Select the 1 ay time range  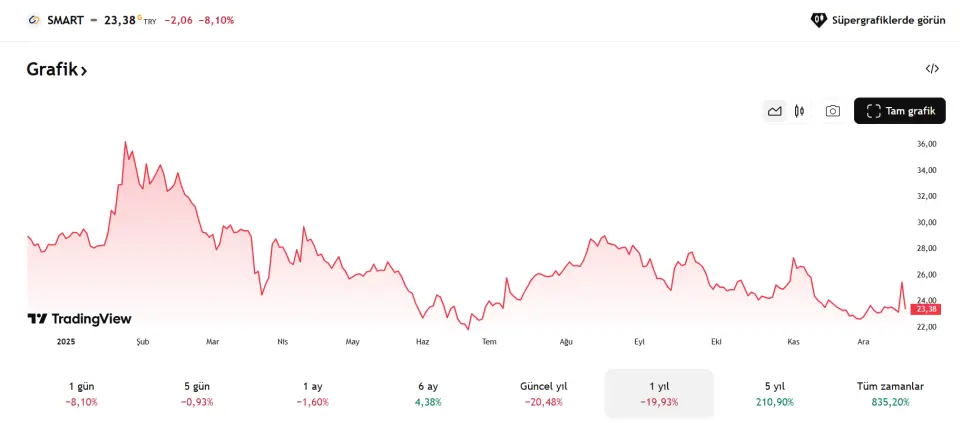pyautogui.click(x=313, y=393)
